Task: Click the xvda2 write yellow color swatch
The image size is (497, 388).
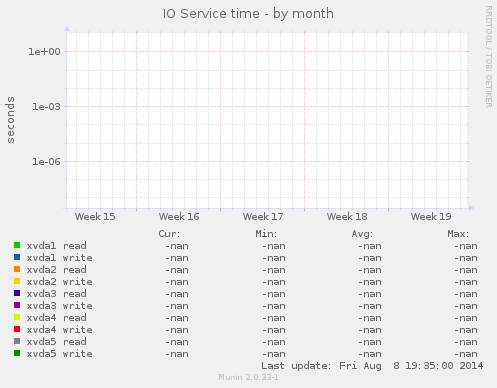Action: point(17,281)
